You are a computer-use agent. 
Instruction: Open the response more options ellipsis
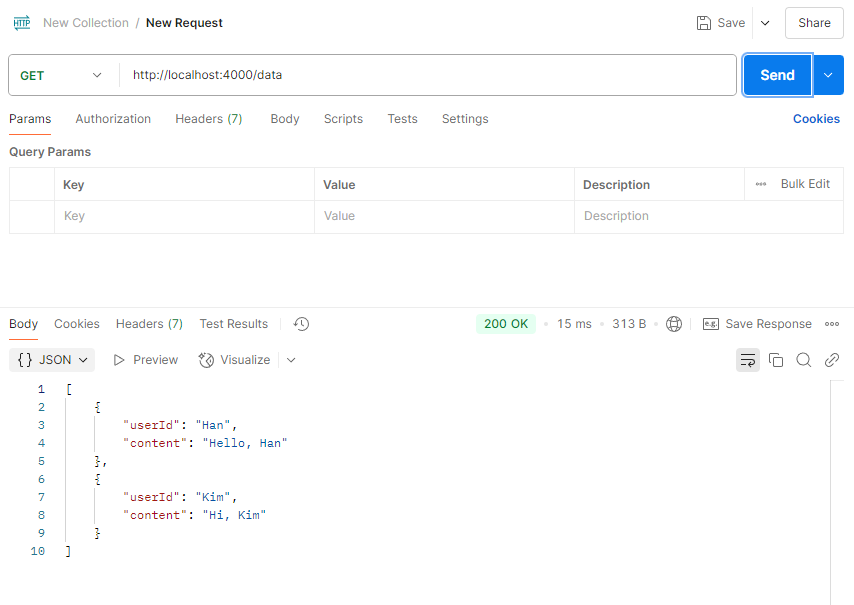[832, 324]
